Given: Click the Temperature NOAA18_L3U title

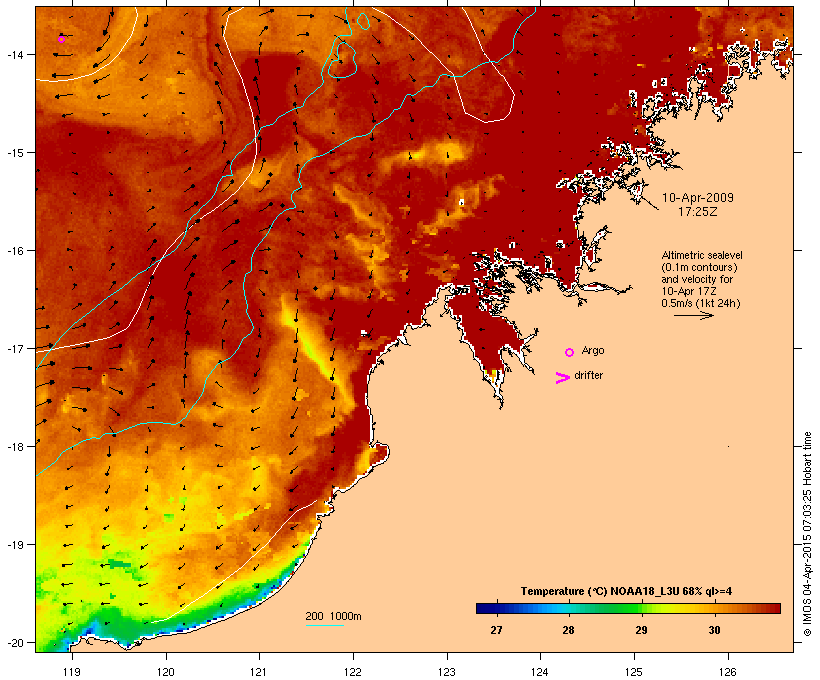Looking at the screenshot, I should 627,592.
